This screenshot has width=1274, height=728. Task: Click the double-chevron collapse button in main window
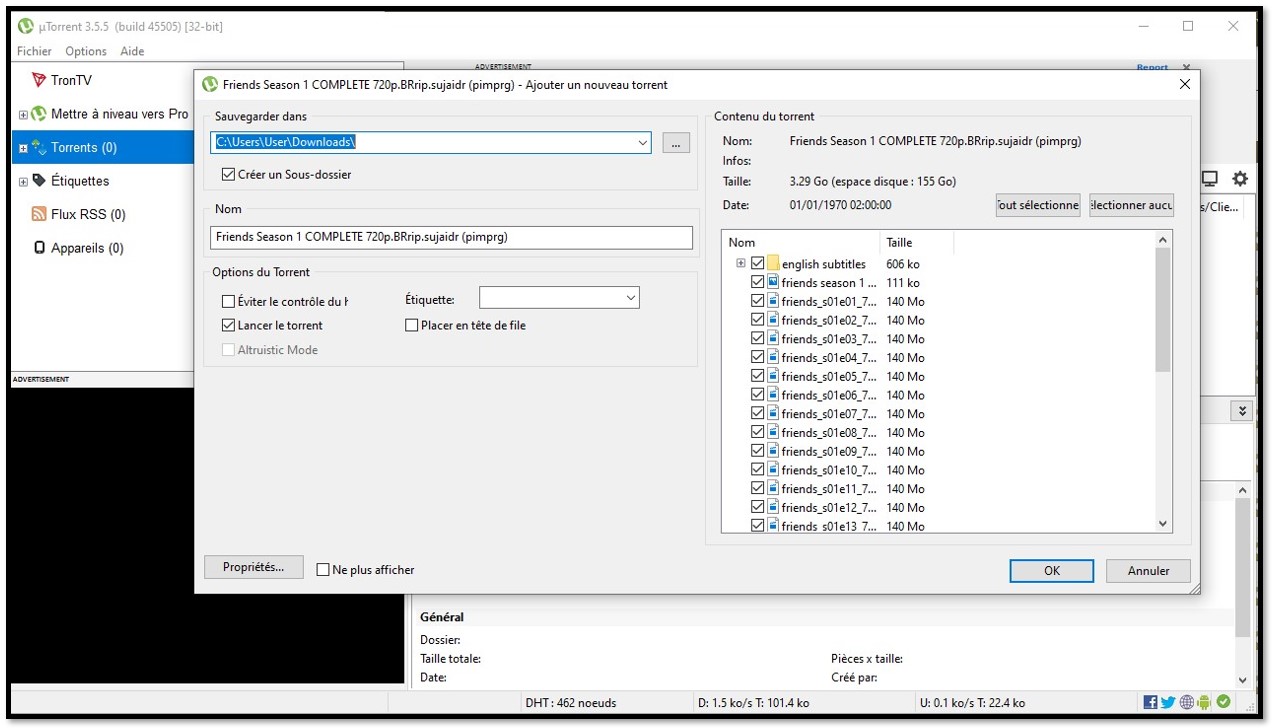point(1242,411)
